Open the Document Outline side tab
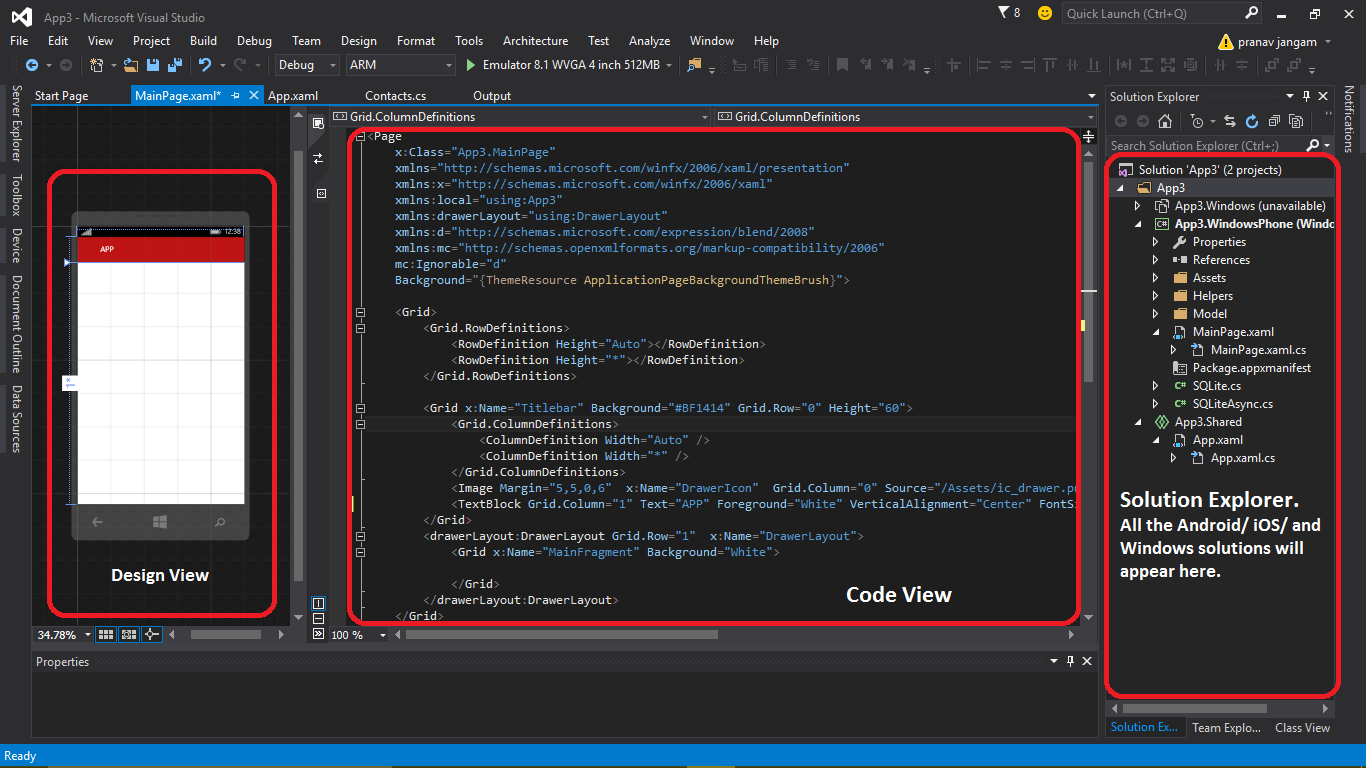1366x768 pixels. click(x=16, y=323)
